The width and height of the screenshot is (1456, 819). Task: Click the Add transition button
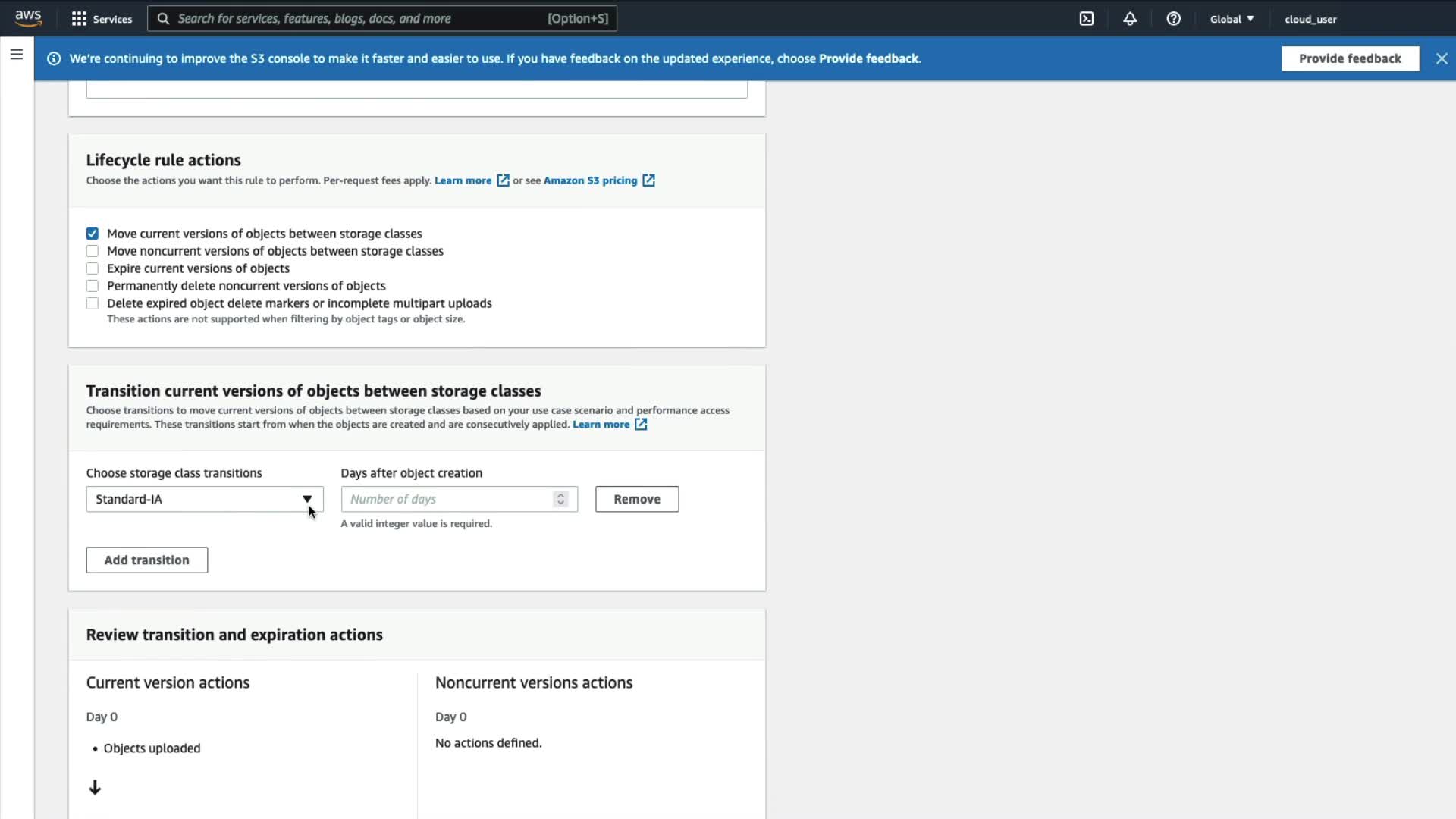coord(146,560)
